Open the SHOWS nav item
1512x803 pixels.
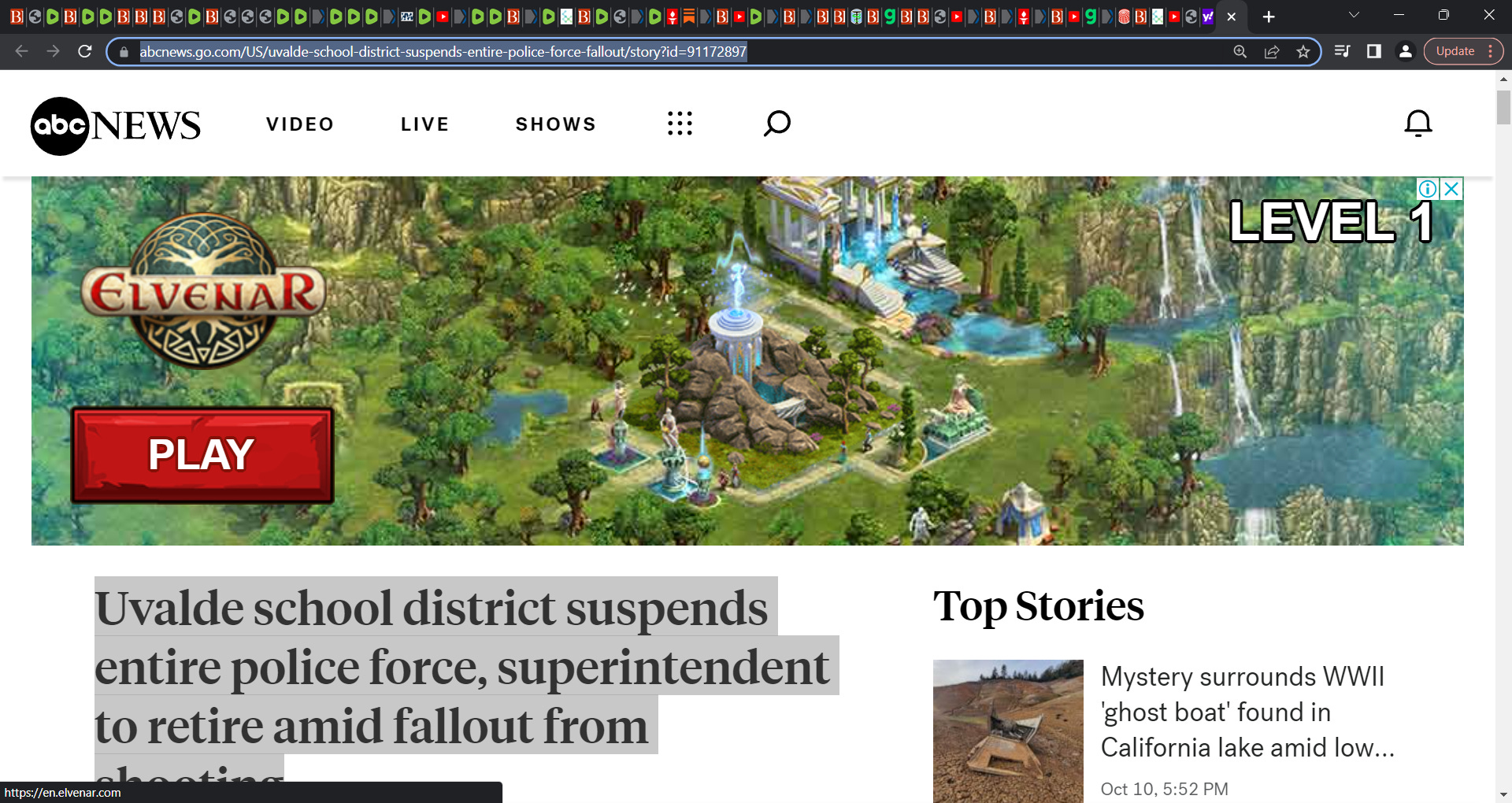(x=556, y=124)
